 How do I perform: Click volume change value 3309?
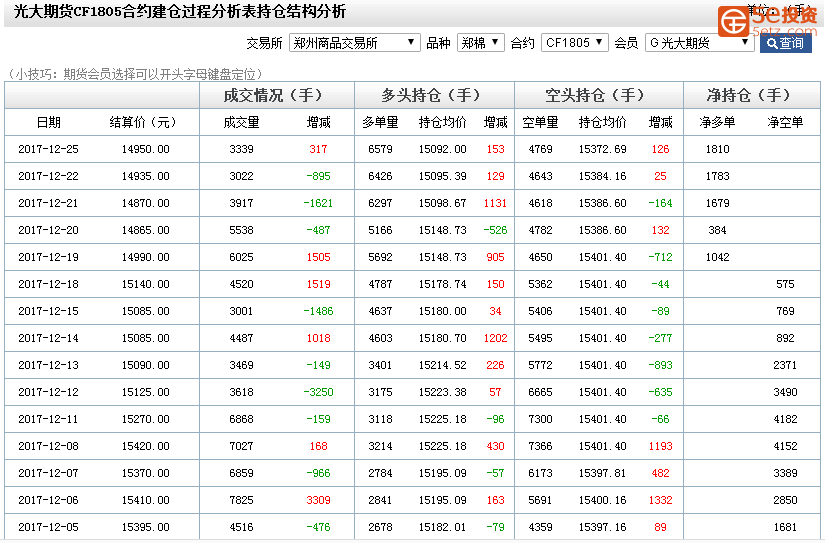pos(318,500)
